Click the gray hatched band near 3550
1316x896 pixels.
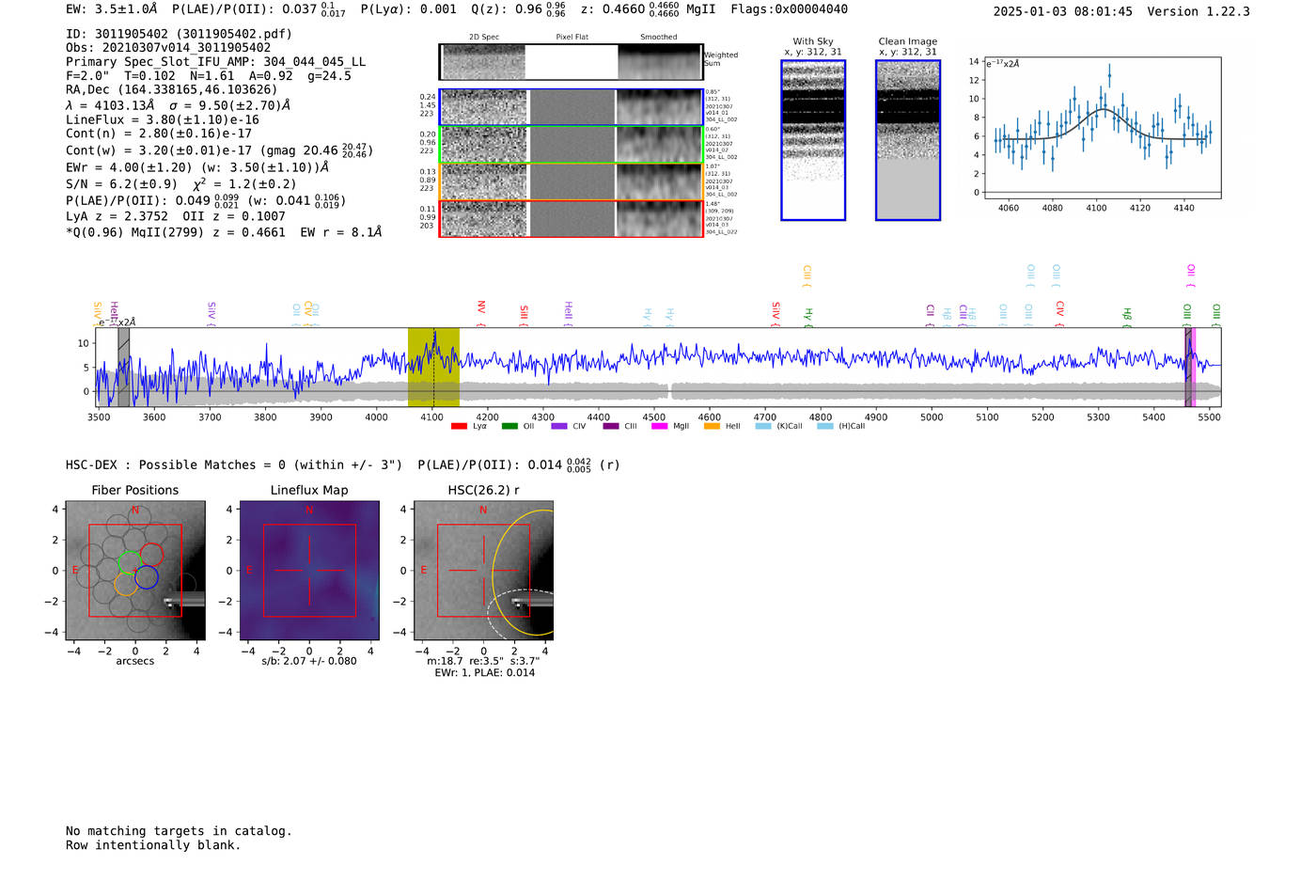click(123, 367)
